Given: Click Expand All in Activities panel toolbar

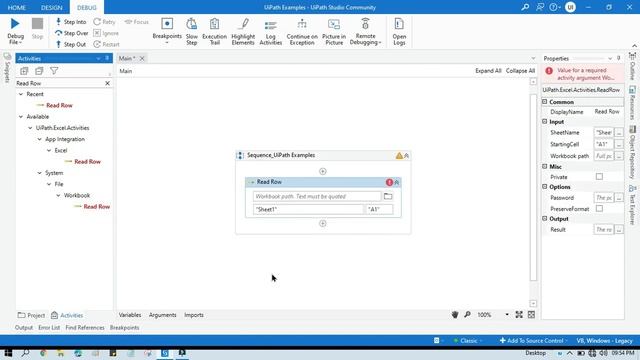Looking at the screenshot, I should 24,71.
